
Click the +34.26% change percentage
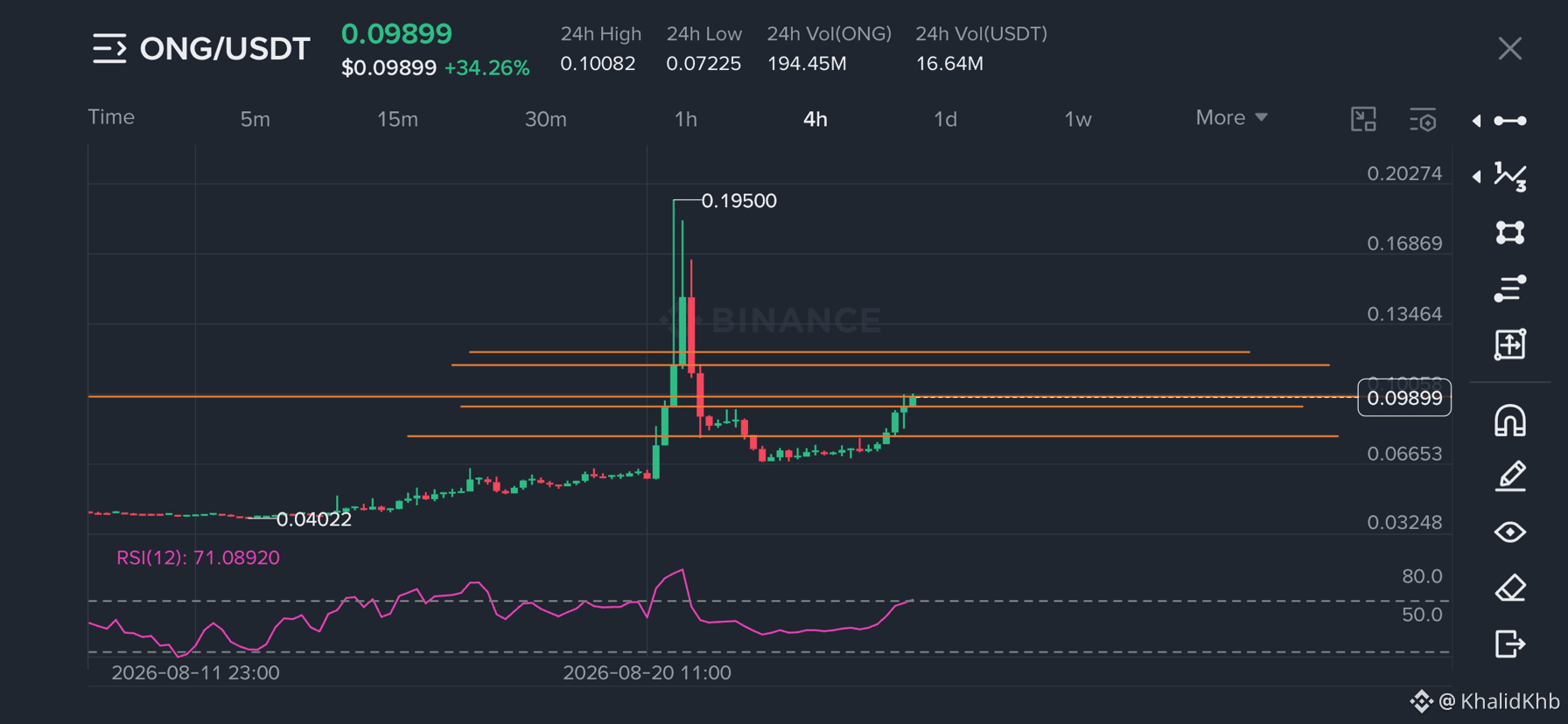click(x=486, y=68)
